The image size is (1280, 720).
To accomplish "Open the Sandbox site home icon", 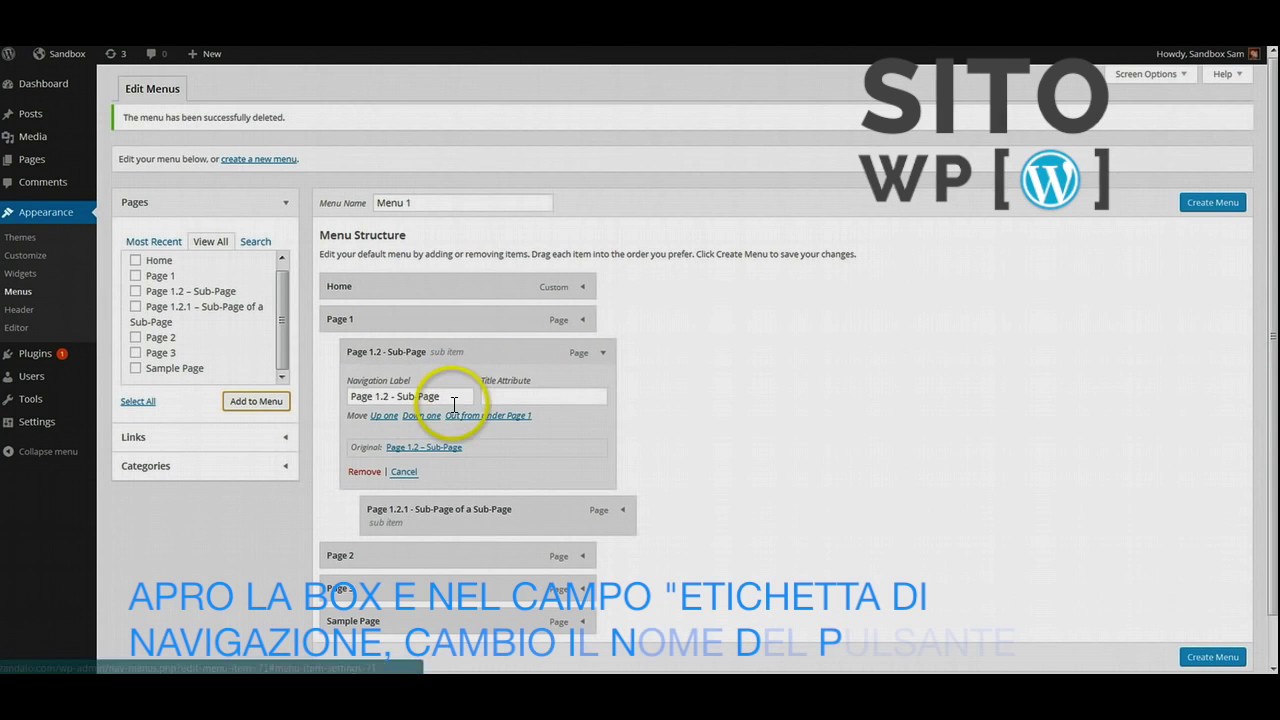I will tap(39, 54).
